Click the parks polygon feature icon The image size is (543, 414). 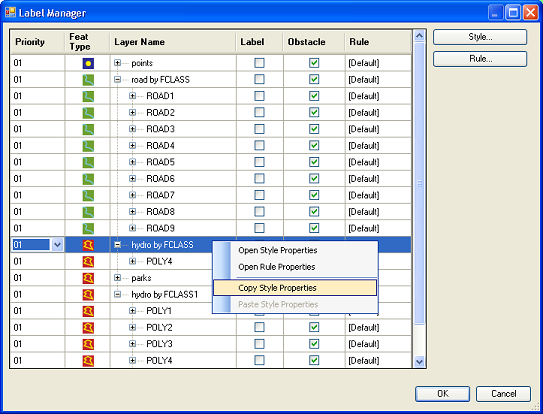point(88,278)
